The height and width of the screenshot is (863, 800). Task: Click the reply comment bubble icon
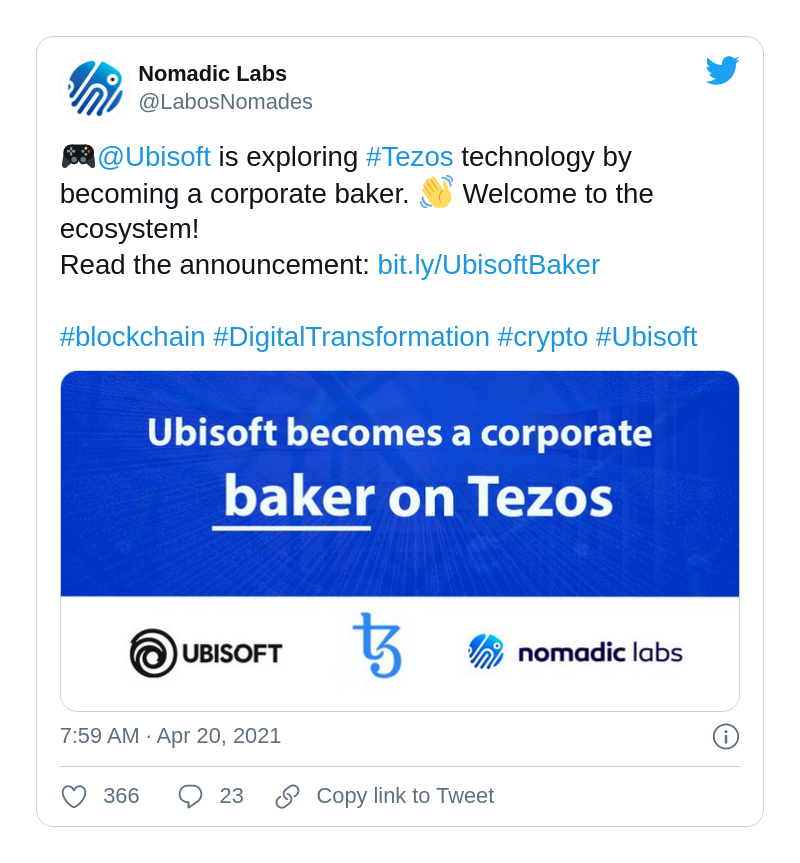click(188, 796)
